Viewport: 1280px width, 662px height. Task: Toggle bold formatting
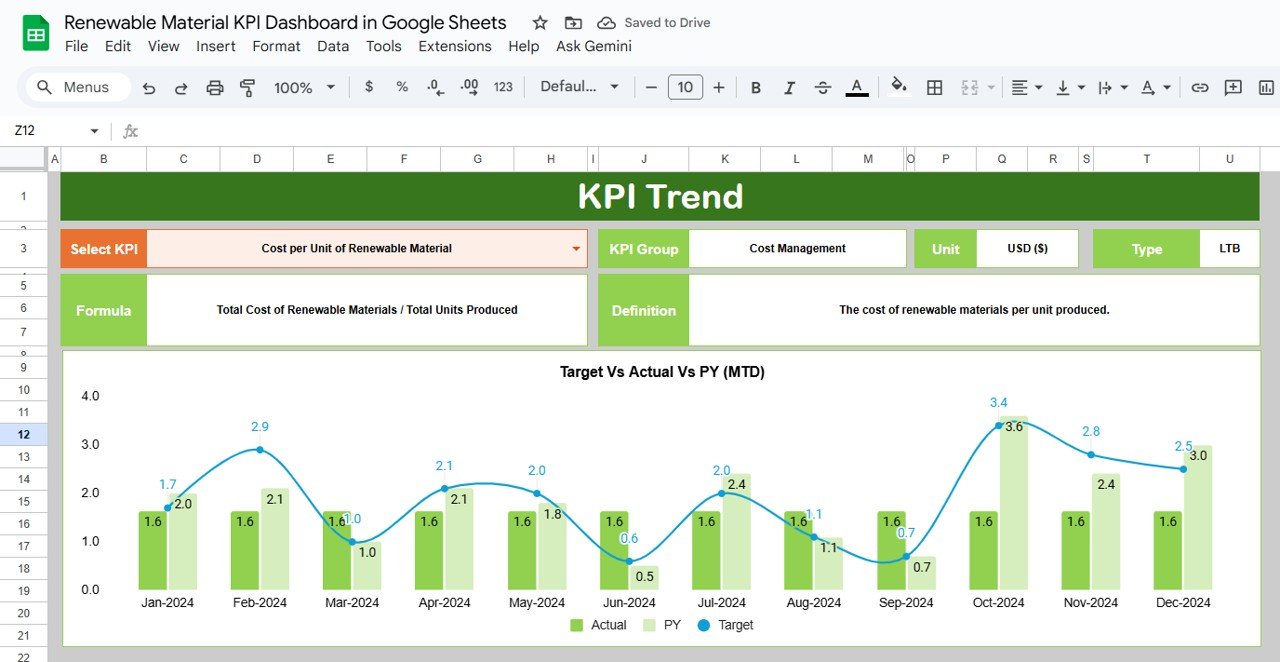click(756, 87)
